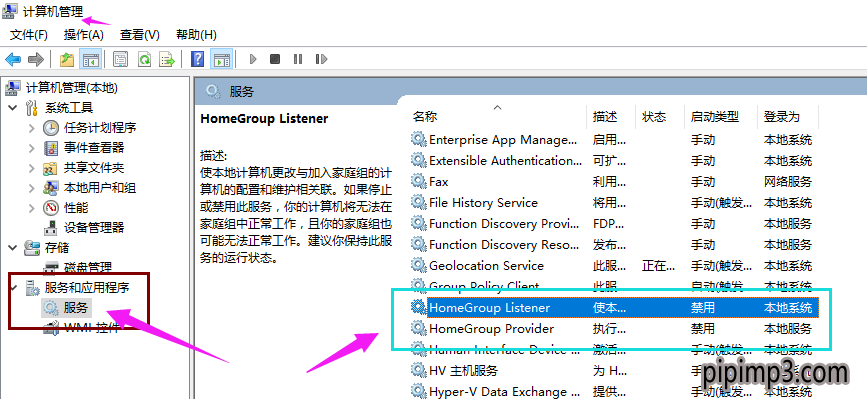
Task: Expand the 性能 node arrow
Action: click(x=32, y=208)
